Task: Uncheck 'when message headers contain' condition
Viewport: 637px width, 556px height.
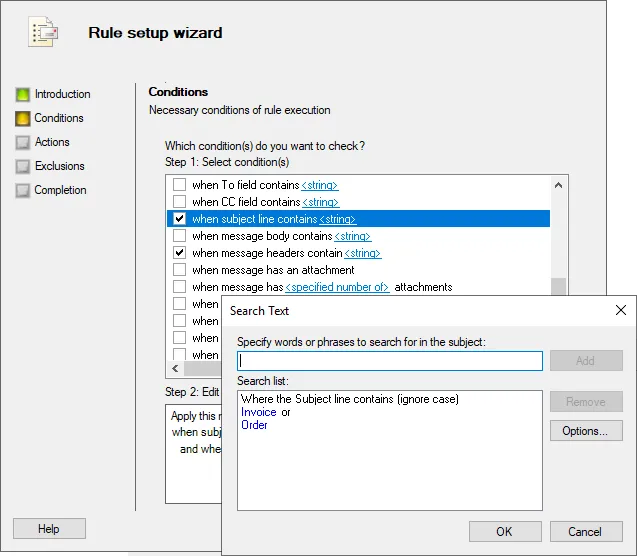Action: (x=180, y=253)
